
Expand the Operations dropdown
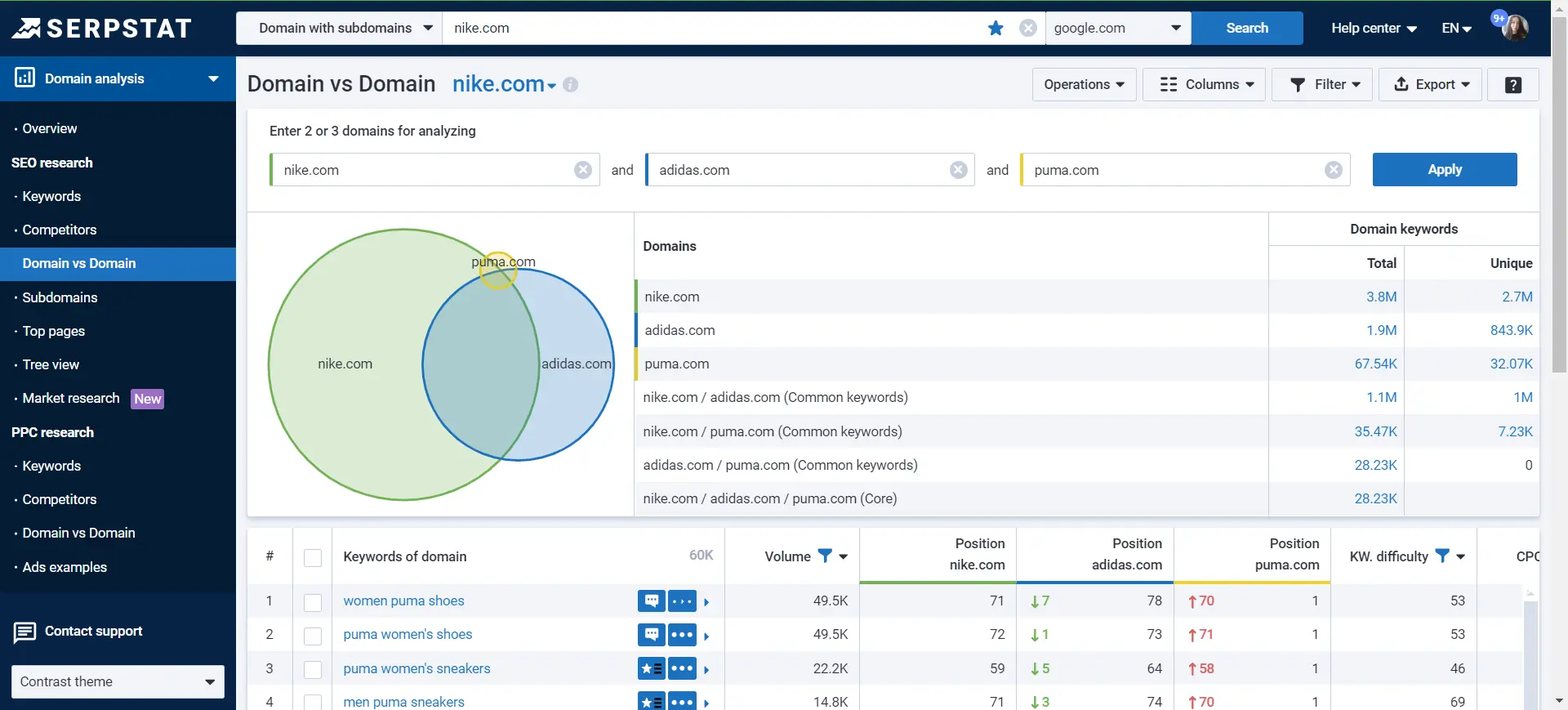pyautogui.click(x=1084, y=85)
